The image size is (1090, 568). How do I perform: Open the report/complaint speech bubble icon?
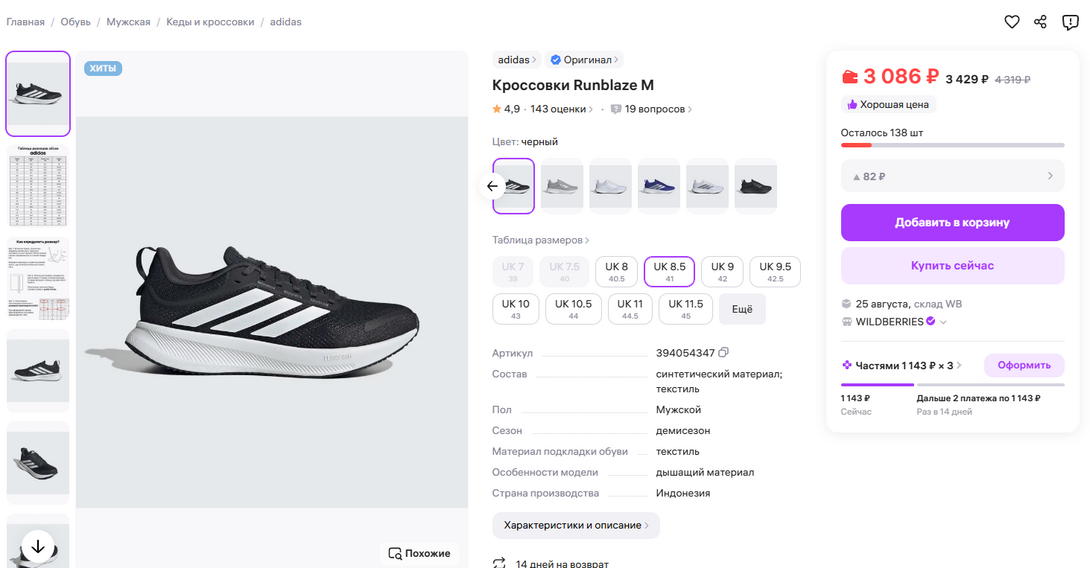(x=1070, y=22)
